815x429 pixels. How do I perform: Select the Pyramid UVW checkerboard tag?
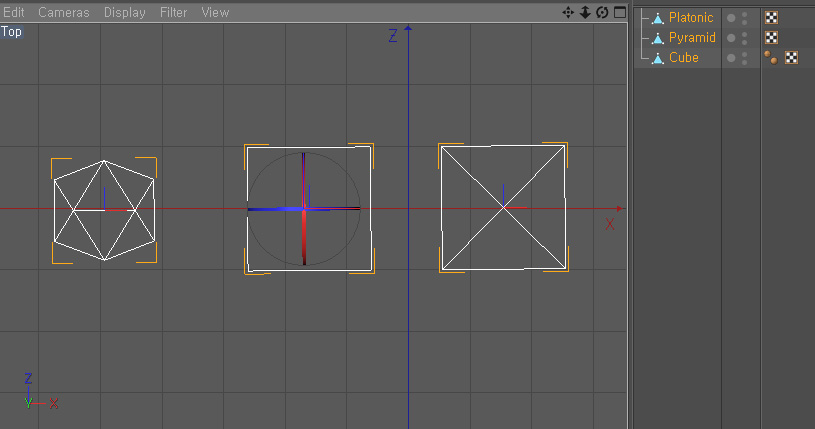tap(772, 37)
